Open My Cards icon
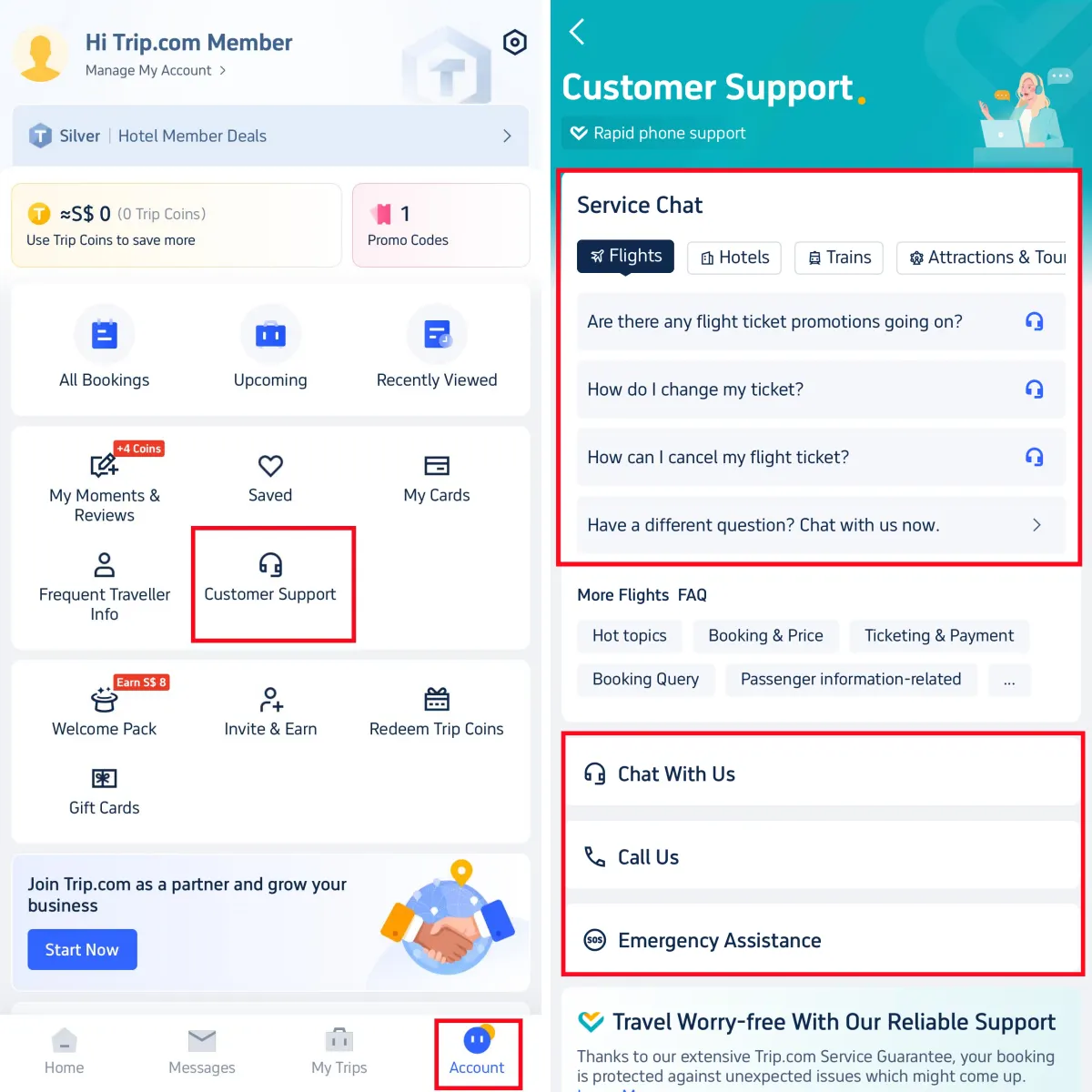1092x1092 pixels. (437, 466)
